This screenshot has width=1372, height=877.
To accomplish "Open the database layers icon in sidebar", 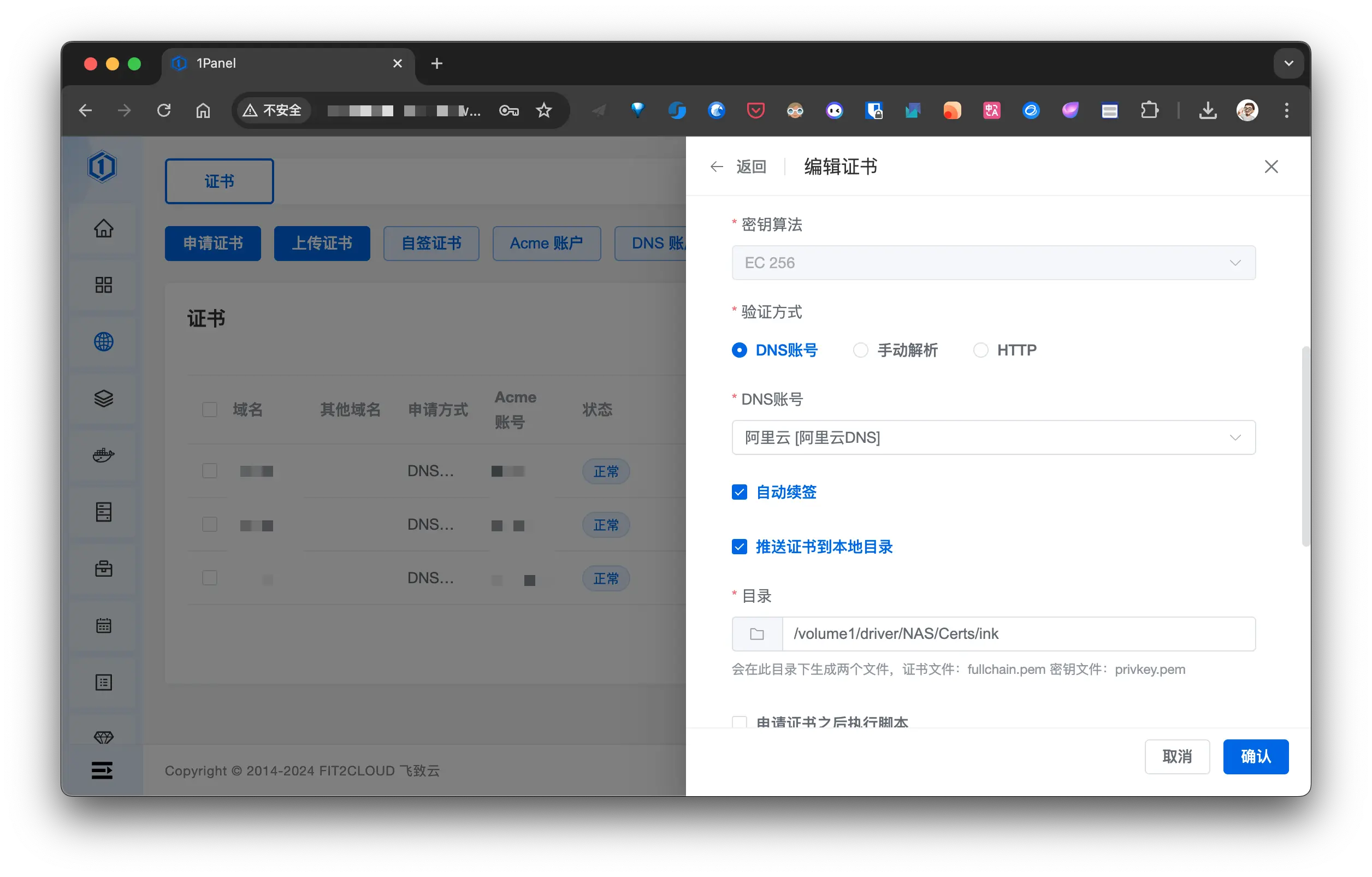I will 103,399.
